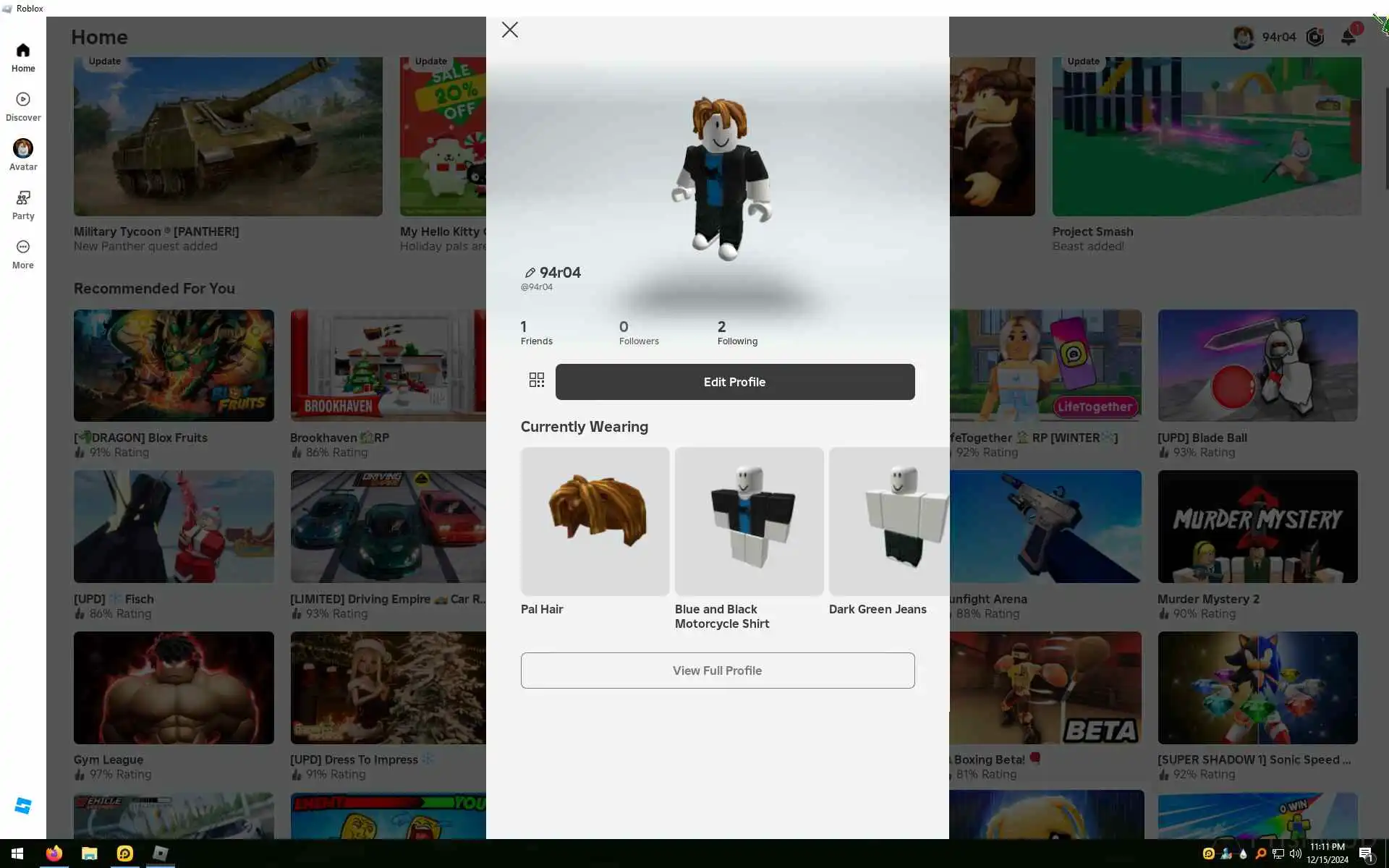Screen dimensions: 1389x868
Task: Click the Roblox Studio icon in sidebar
Action: coord(23,806)
